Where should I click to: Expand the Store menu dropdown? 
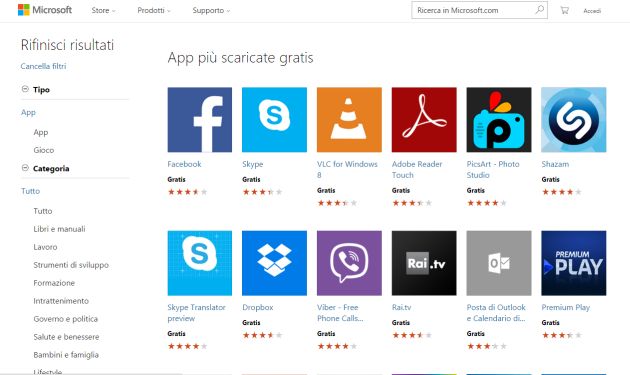coord(103,10)
